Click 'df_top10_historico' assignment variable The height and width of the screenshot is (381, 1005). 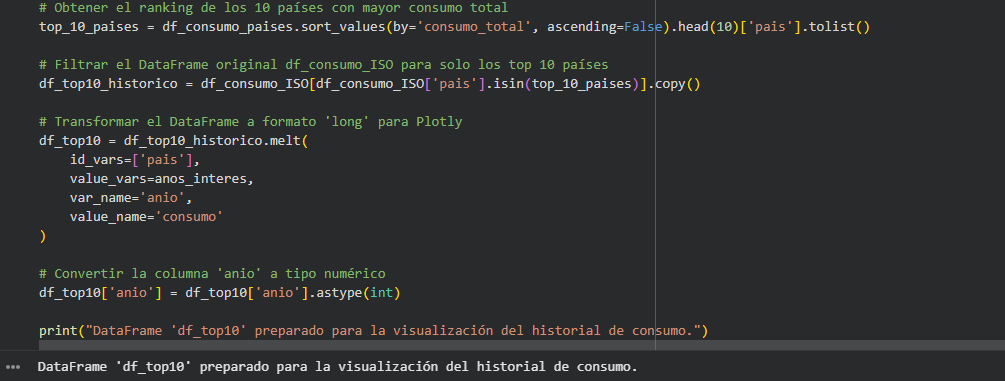pos(108,84)
